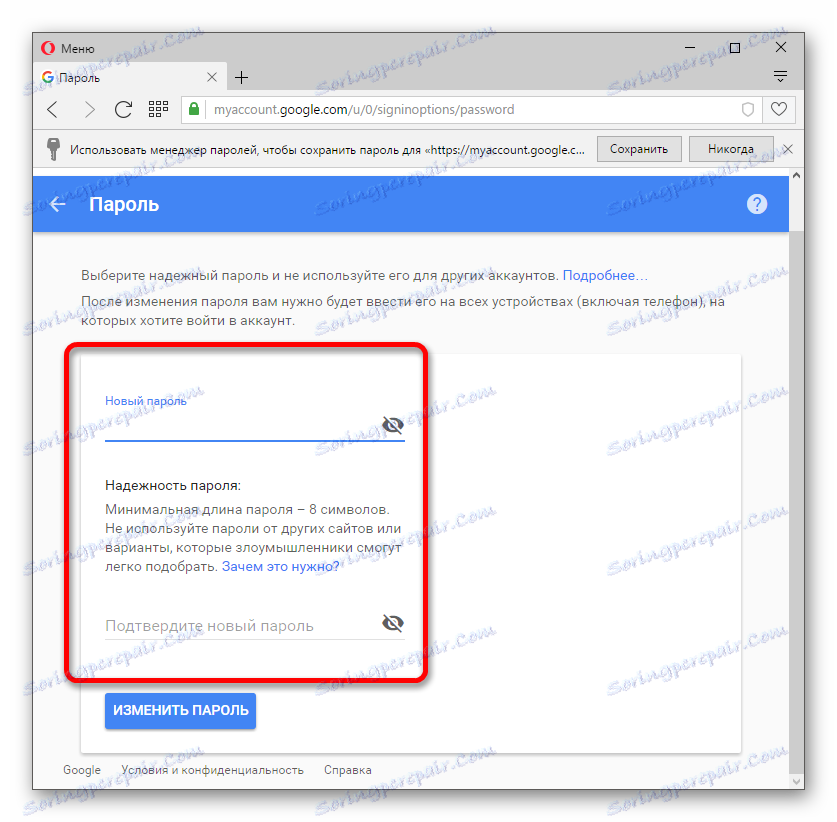Open a new tab with plus icon

(241, 77)
